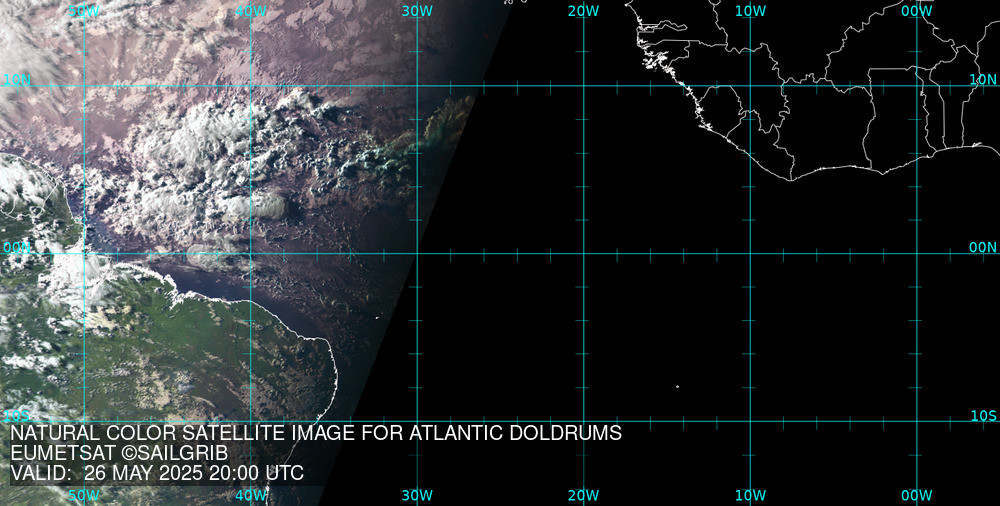Click the 20W longitude label along the bottom edge
Viewport: 1000px width, 506px height.
584,495
